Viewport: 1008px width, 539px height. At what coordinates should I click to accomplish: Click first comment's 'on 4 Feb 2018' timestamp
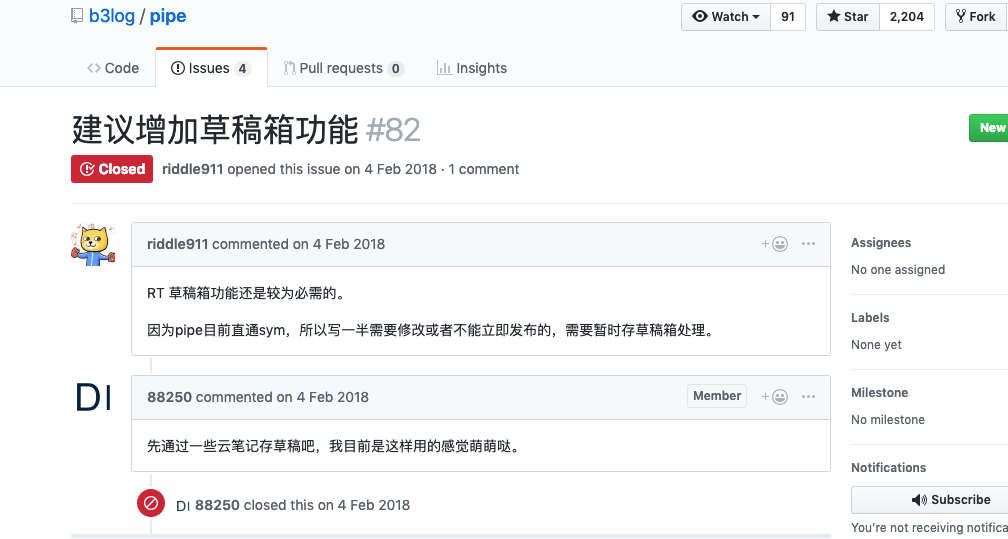(x=339, y=244)
